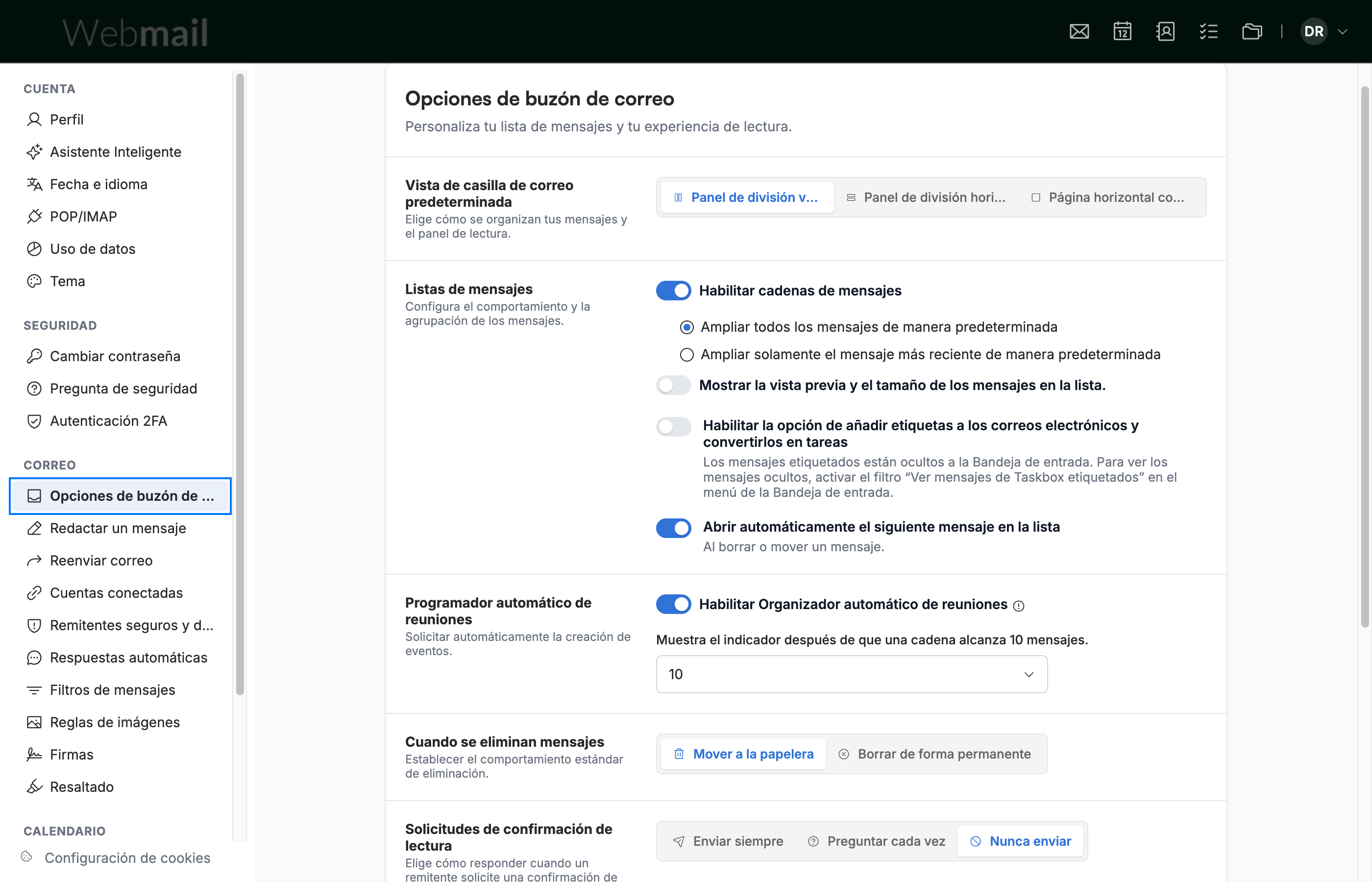This screenshot has width=1372, height=882.
Task: Select Enviar siempre read receipt option
Action: click(x=728, y=841)
